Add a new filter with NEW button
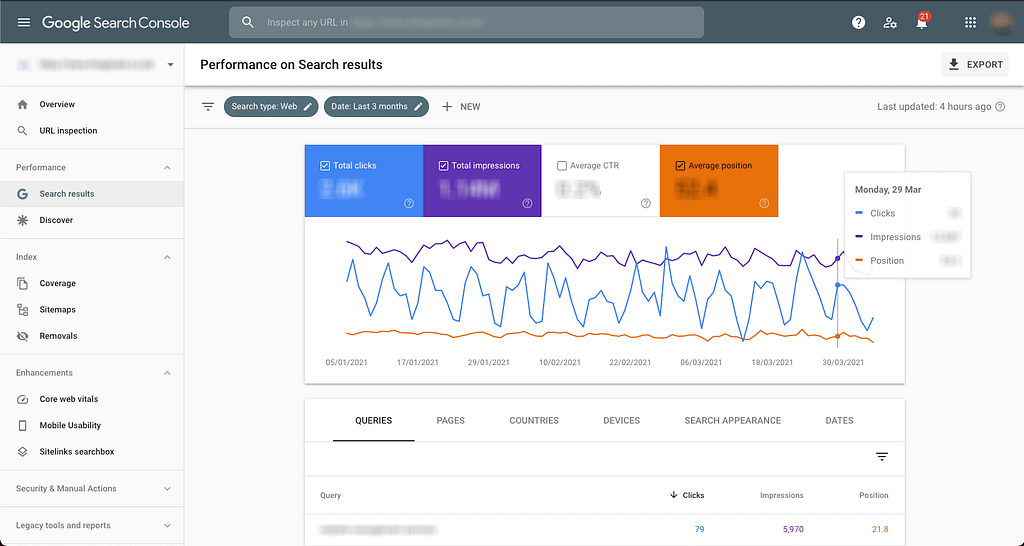This screenshot has width=1024, height=546. [x=461, y=106]
